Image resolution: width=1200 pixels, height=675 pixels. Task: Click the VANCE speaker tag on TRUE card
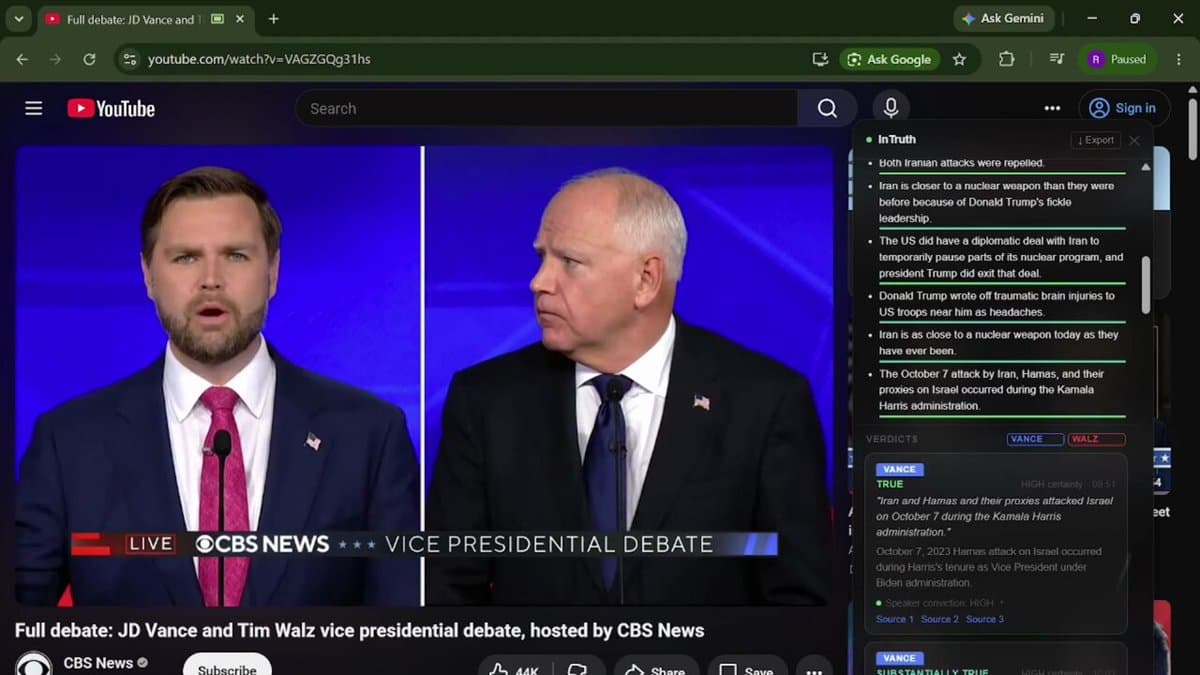pos(899,469)
